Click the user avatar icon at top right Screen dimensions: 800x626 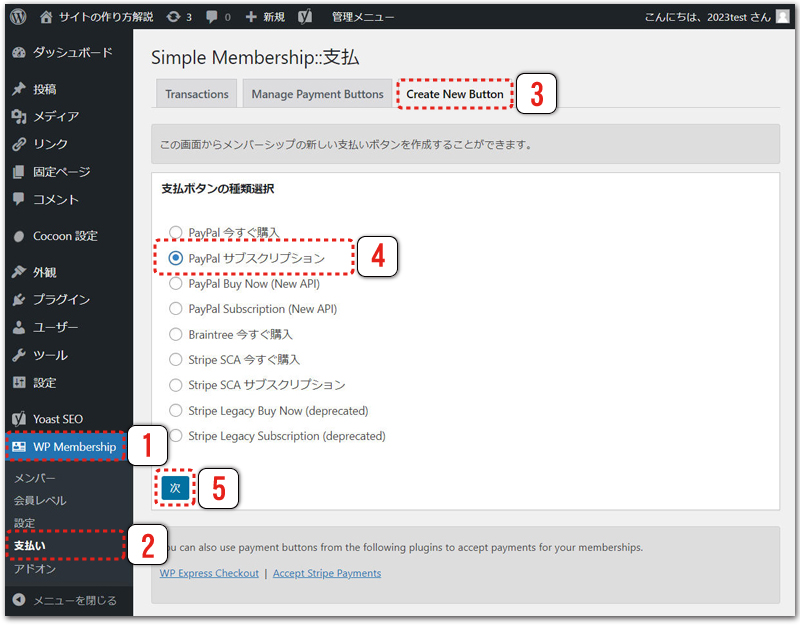coord(783,17)
